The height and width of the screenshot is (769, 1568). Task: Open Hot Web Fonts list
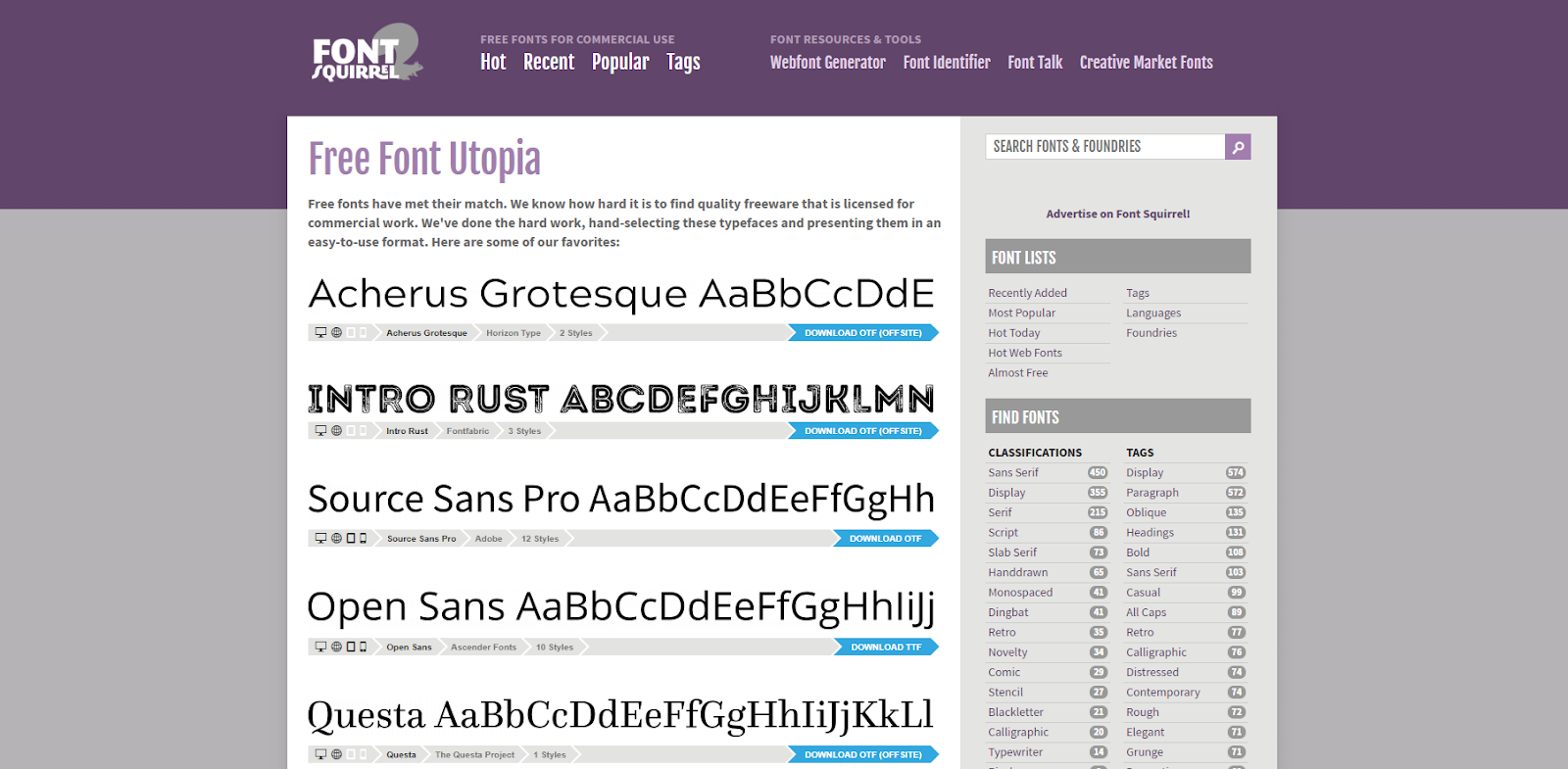1025,353
